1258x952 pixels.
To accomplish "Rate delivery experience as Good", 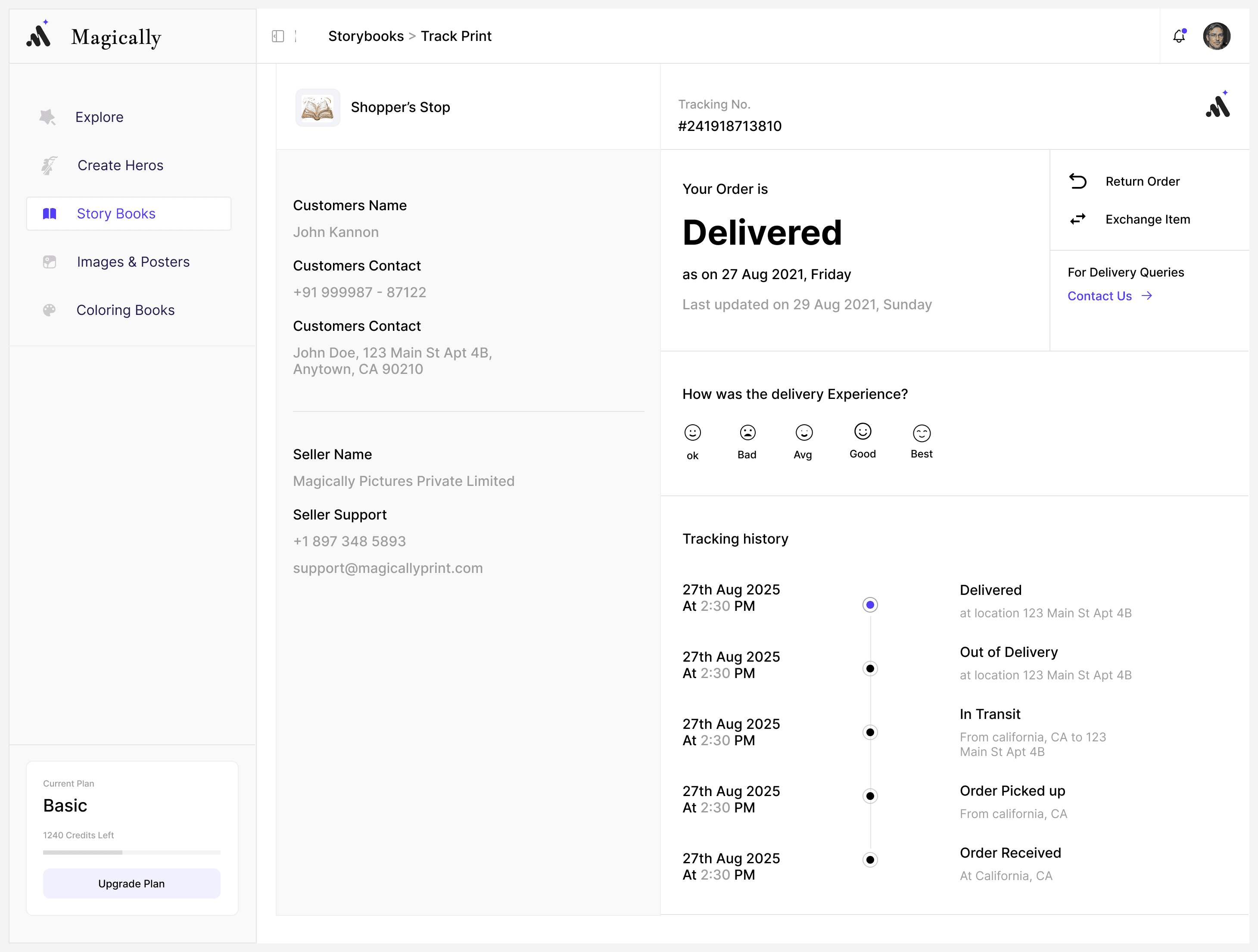I will 862,432.
